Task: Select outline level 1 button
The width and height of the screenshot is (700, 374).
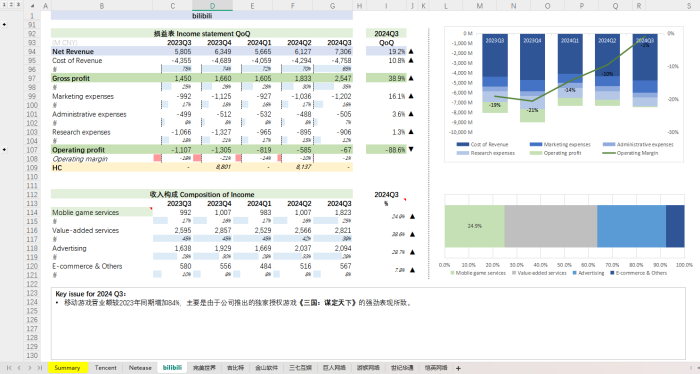Action: [4, 4]
